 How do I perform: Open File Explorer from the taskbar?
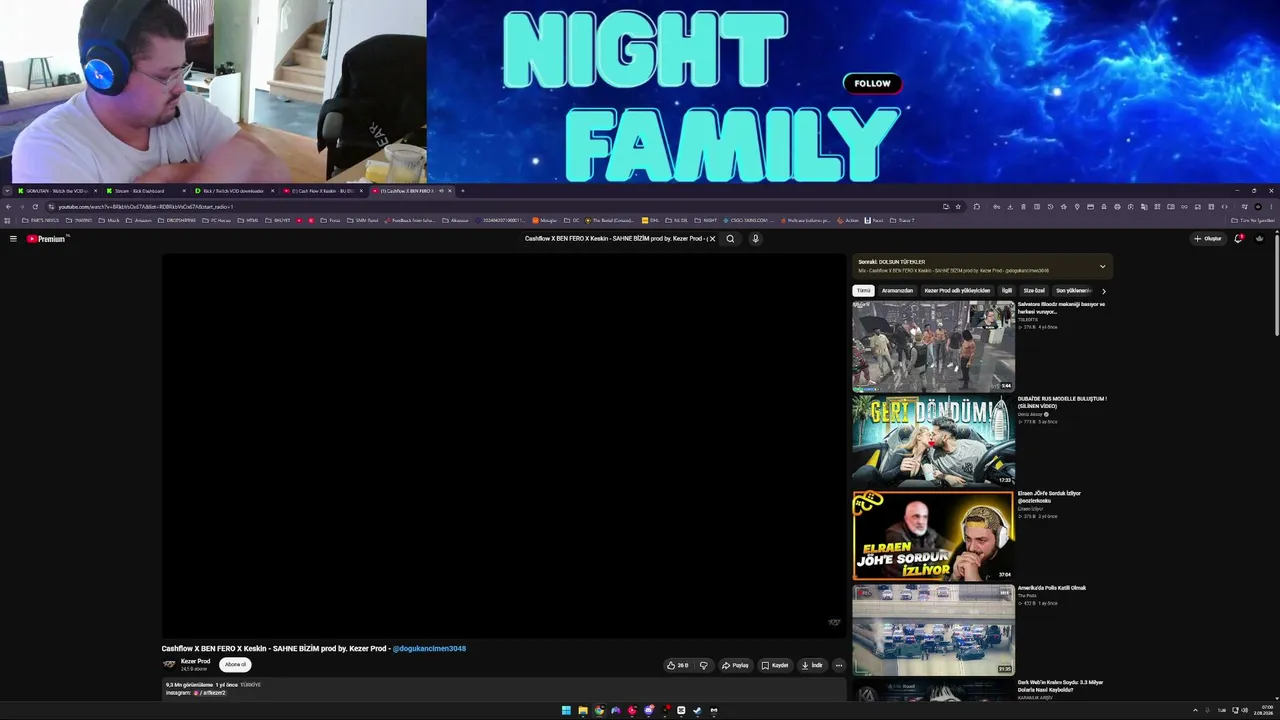(582, 711)
